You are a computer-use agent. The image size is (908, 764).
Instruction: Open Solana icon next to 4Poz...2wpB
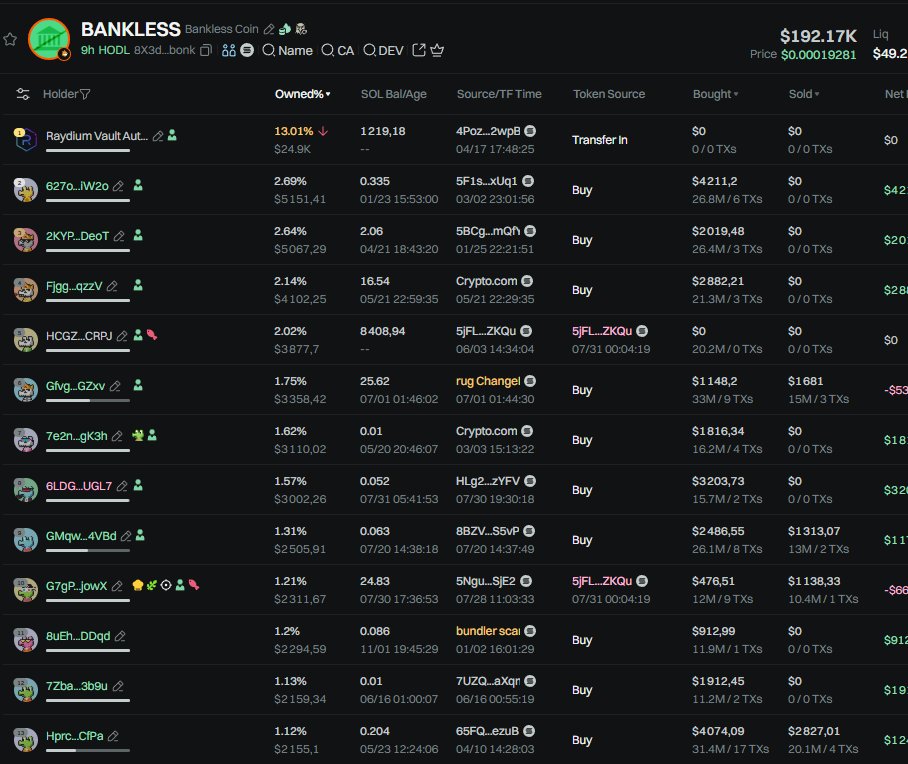click(x=530, y=131)
